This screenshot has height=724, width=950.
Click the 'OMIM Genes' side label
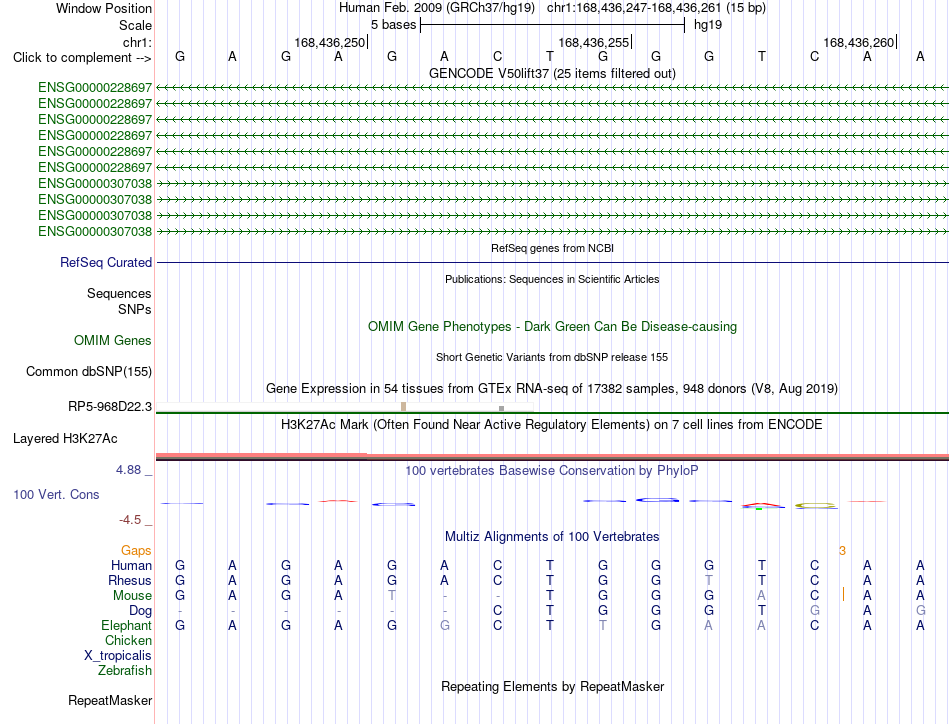pos(113,340)
